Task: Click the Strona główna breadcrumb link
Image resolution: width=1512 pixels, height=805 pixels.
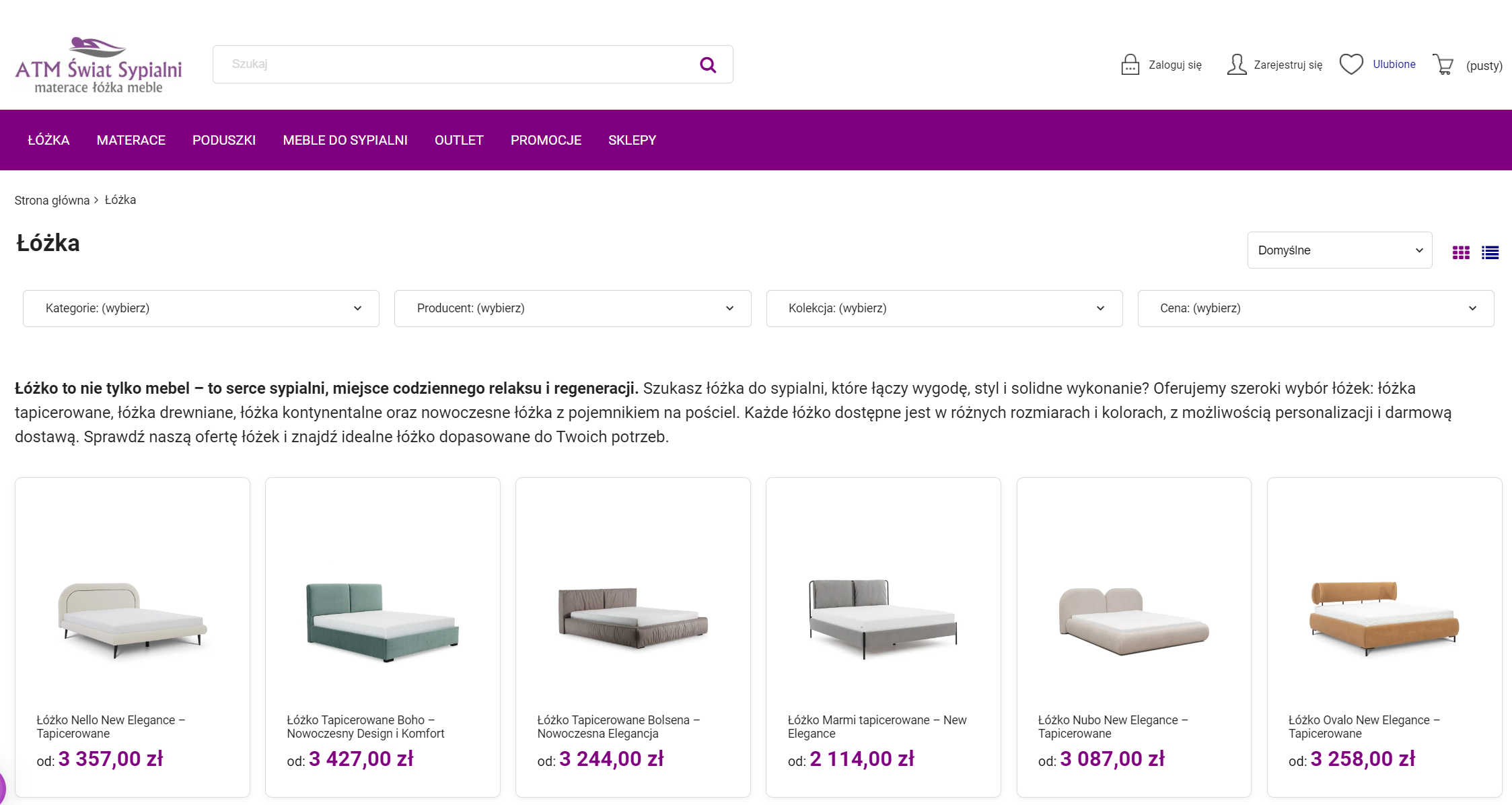Action: 52,201
